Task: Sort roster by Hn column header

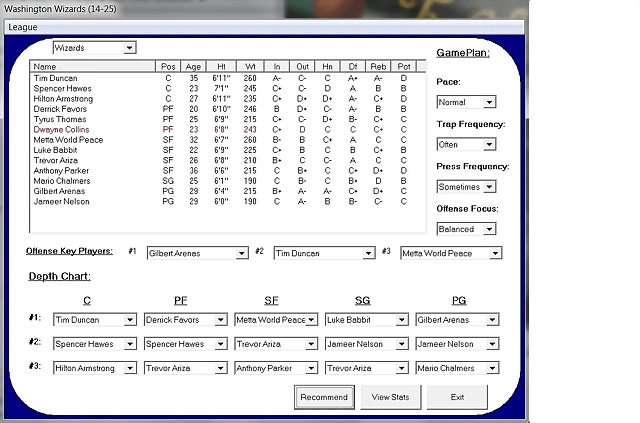Action: pyautogui.click(x=327, y=66)
